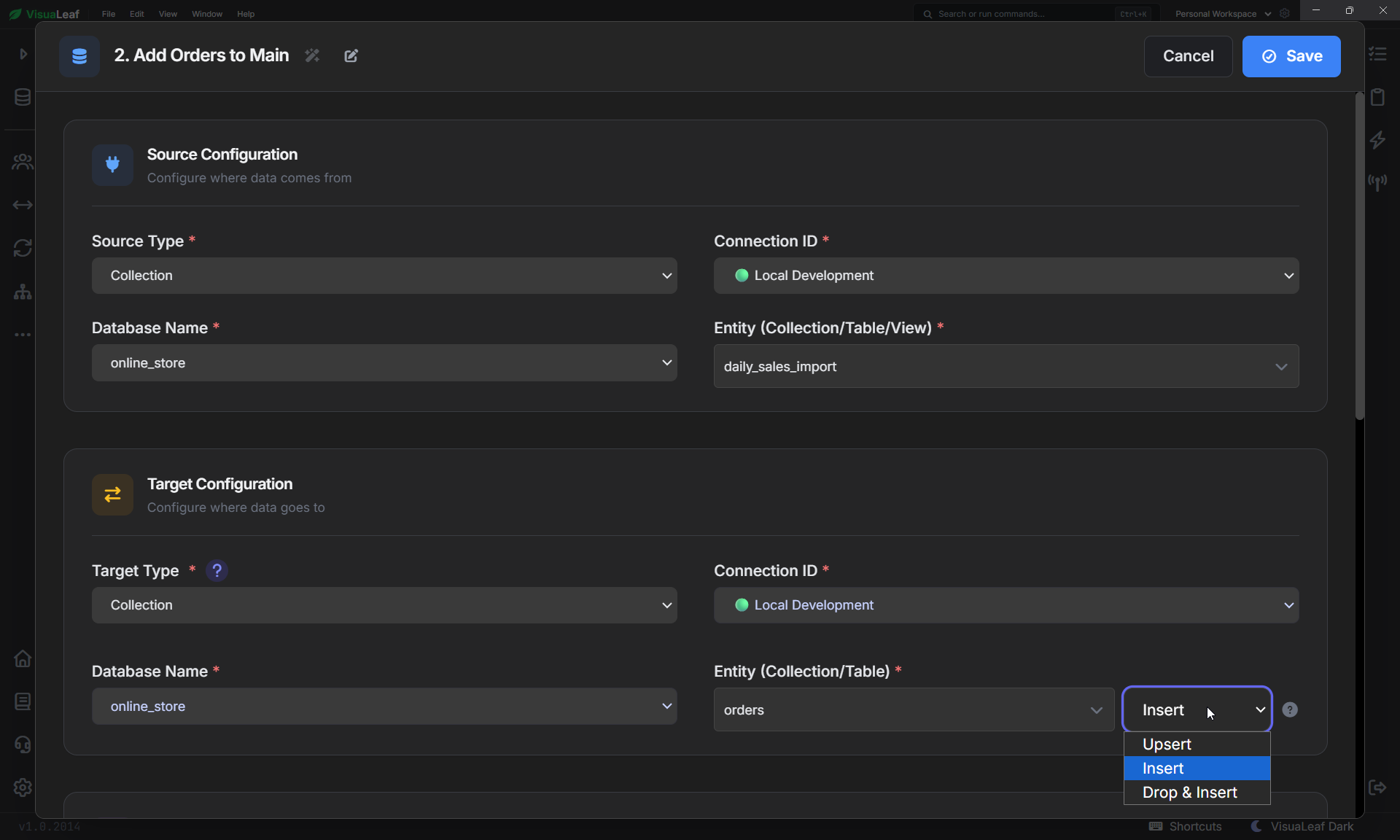
Task: Open the users group icon in sidebar
Action: pyautogui.click(x=23, y=162)
